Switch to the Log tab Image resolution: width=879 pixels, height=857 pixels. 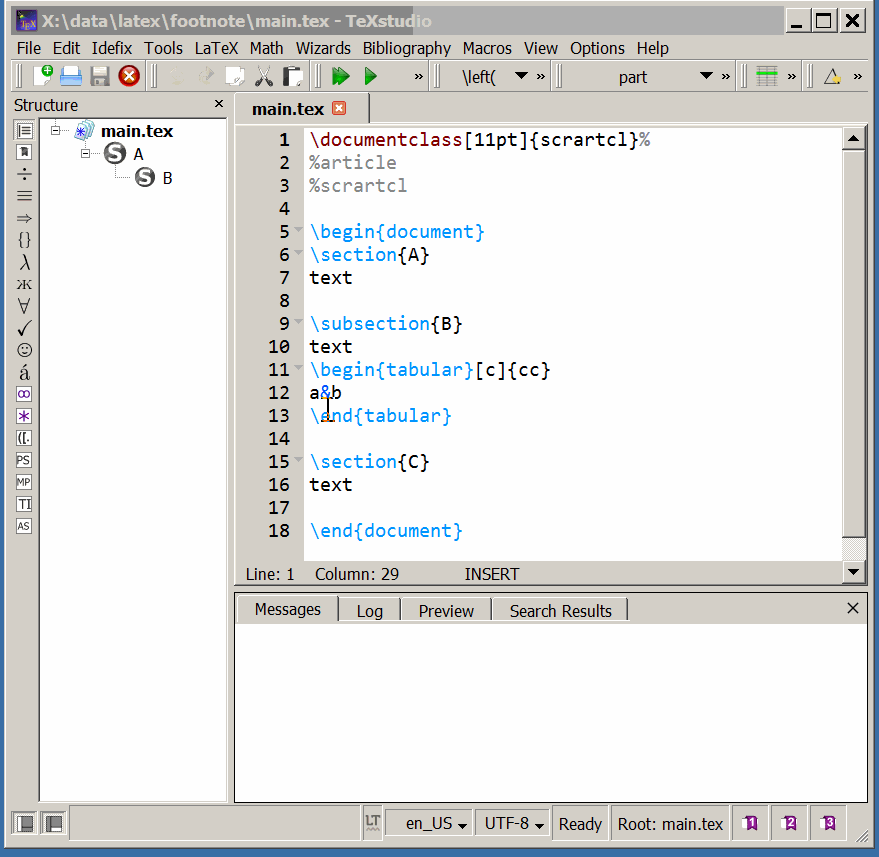click(369, 610)
